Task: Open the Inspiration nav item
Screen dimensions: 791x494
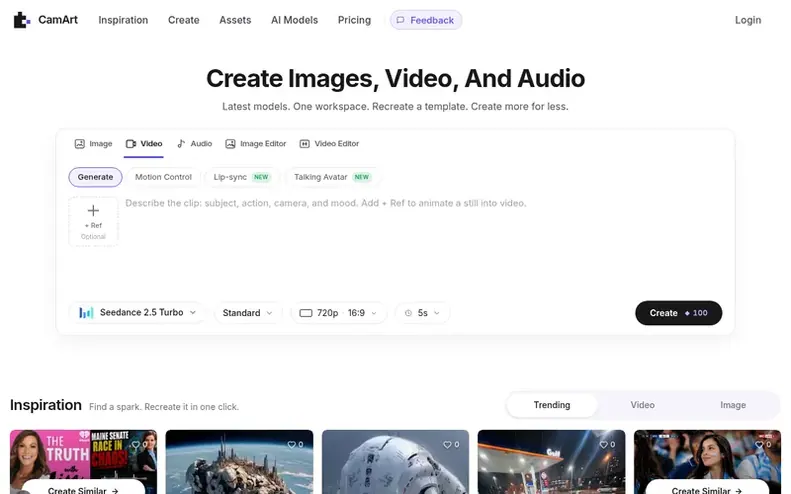Action: tap(123, 20)
